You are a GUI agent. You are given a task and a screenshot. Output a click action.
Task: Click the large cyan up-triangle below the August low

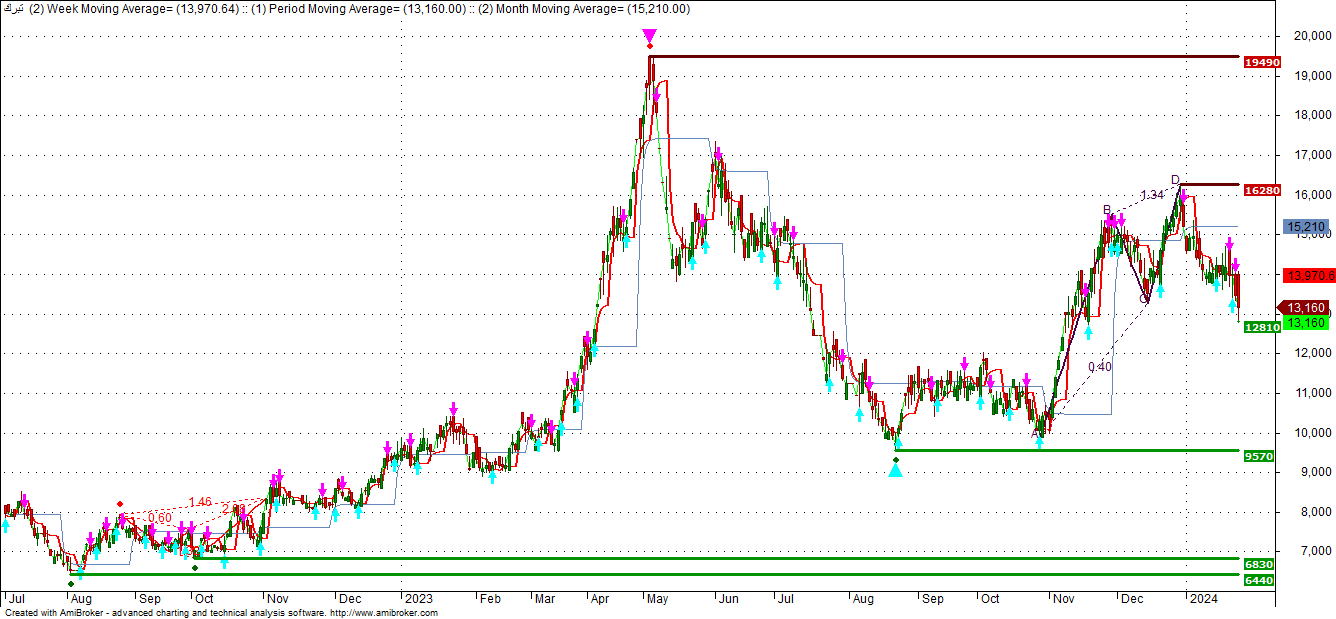895,469
